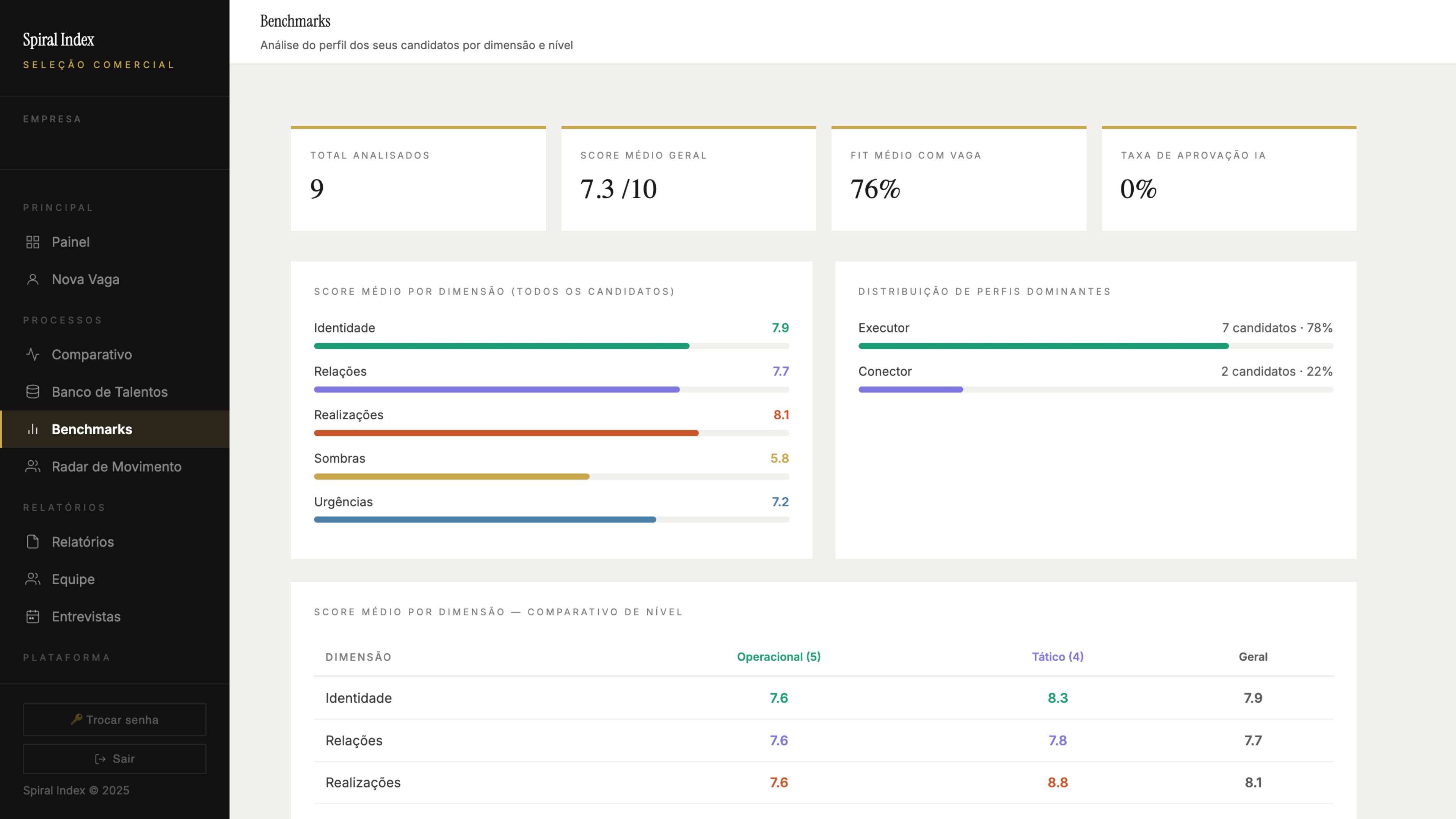Click the Identidade green progress bar

click(x=501, y=346)
